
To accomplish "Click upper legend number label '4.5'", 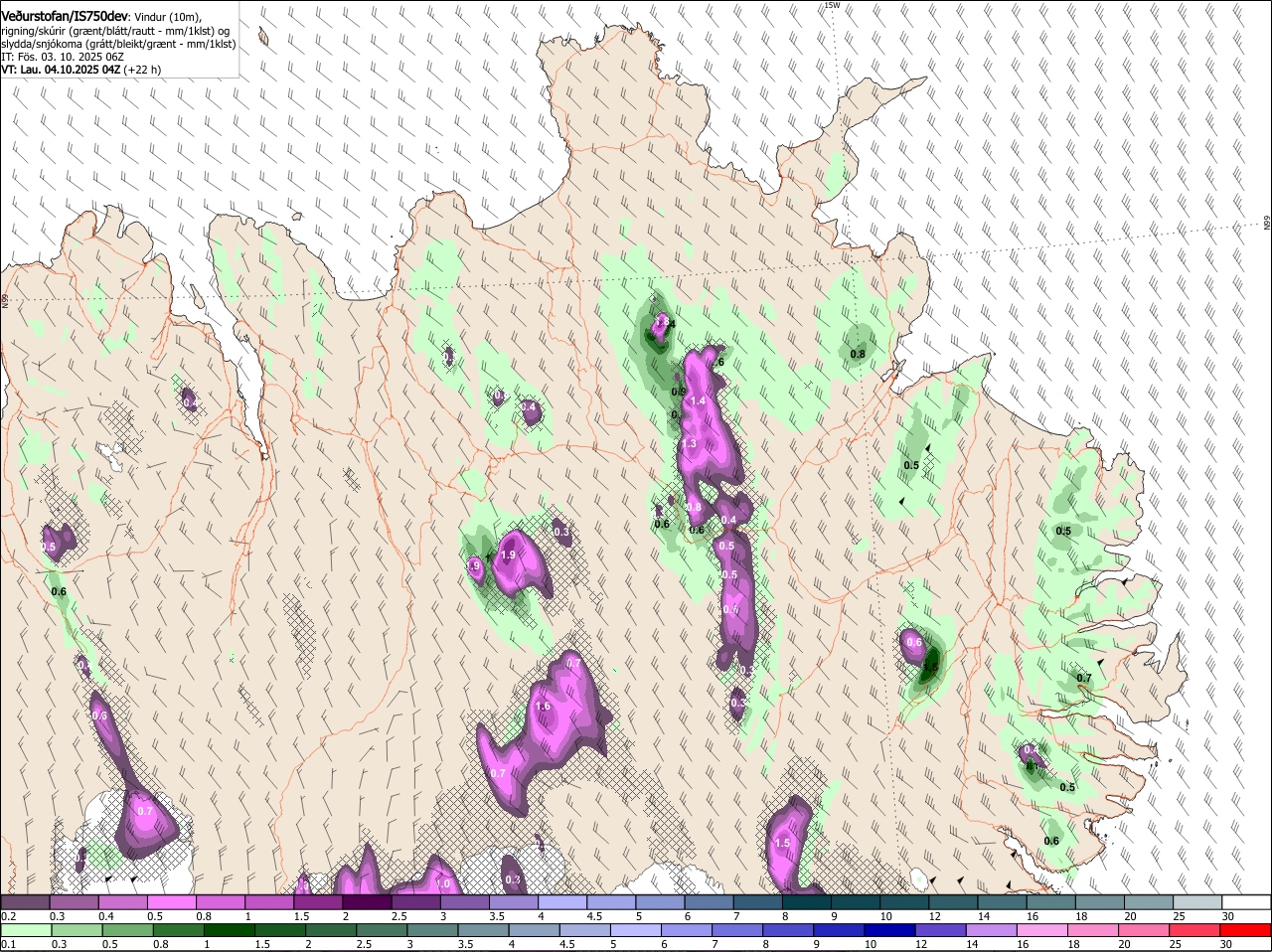I will coord(594,916).
